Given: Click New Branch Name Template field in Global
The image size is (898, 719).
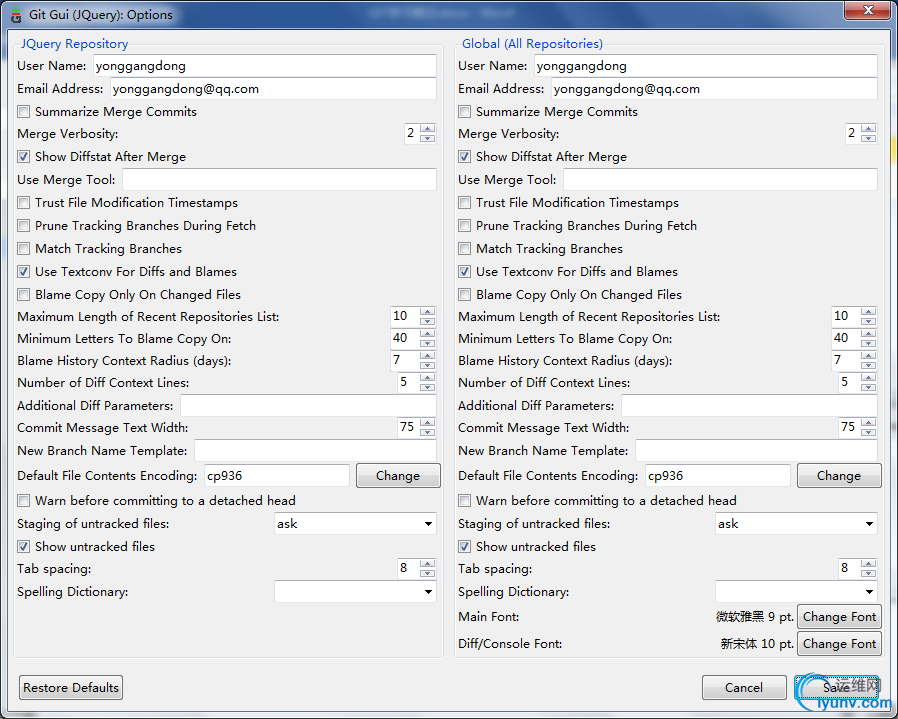Looking at the screenshot, I should click(756, 451).
